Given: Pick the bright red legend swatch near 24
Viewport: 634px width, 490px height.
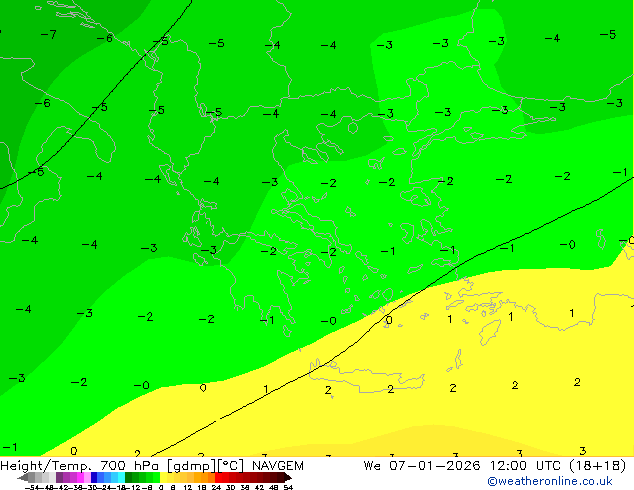Looking at the screenshot, I should (218, 477).
